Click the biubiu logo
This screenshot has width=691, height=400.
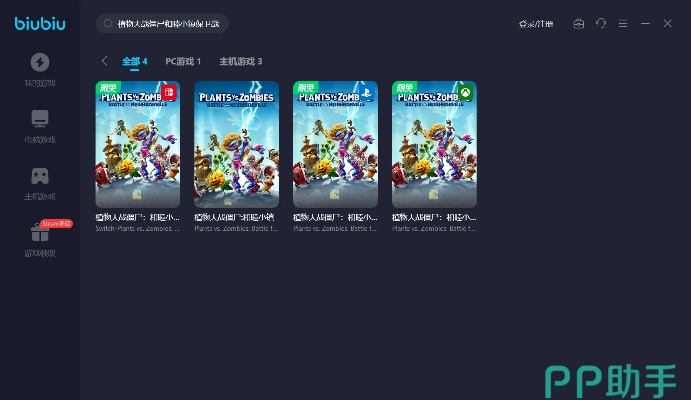pos(39,22)
